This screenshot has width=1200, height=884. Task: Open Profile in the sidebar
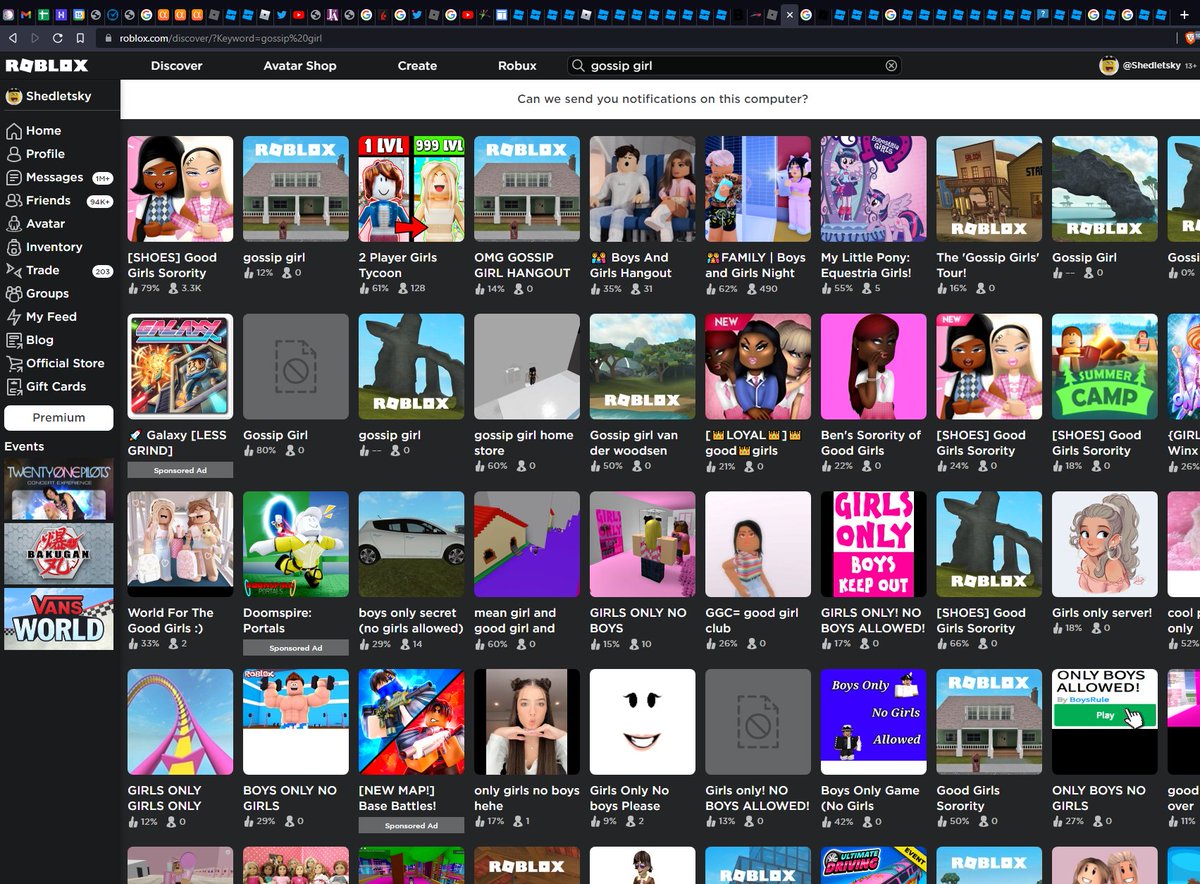click(35, 154)
